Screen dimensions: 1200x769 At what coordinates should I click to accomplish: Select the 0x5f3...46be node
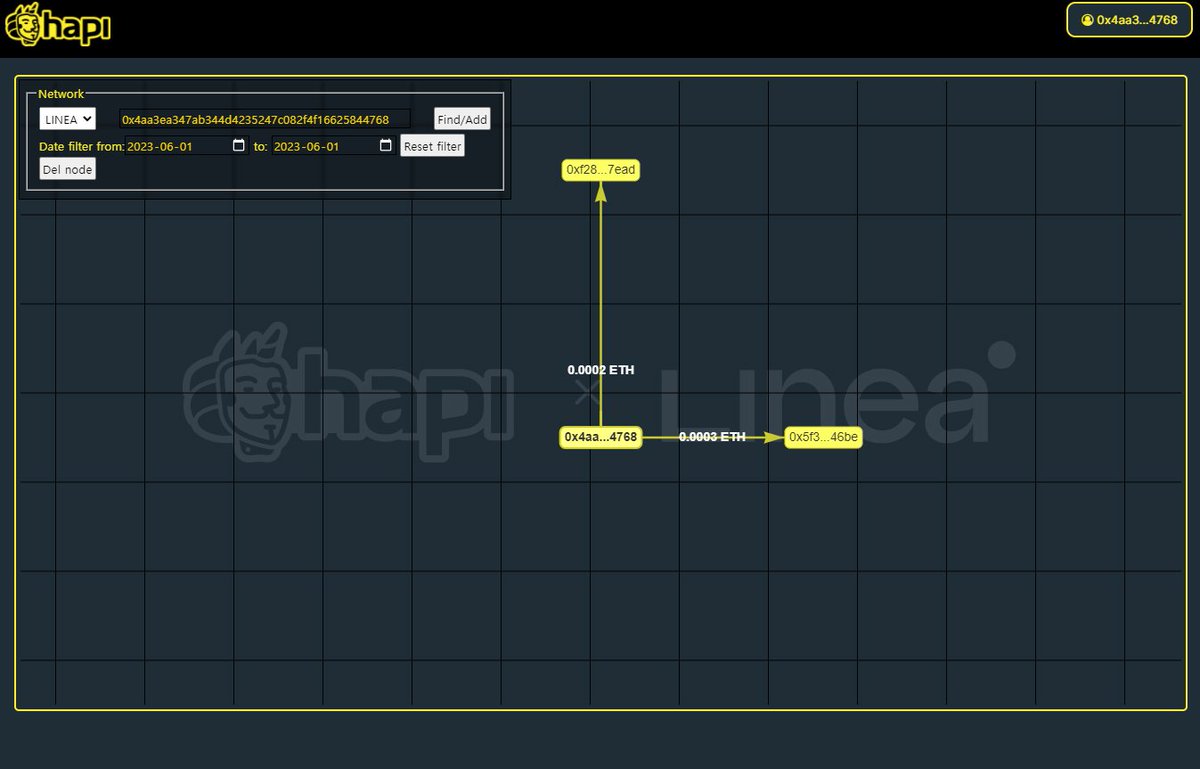click(823, 437)
